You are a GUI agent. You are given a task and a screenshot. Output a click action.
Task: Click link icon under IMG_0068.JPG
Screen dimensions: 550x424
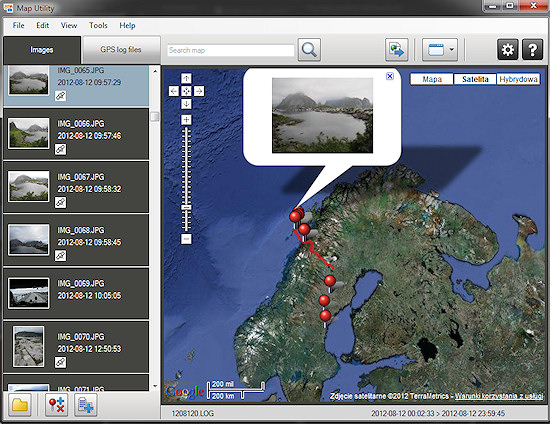(60, 256)
